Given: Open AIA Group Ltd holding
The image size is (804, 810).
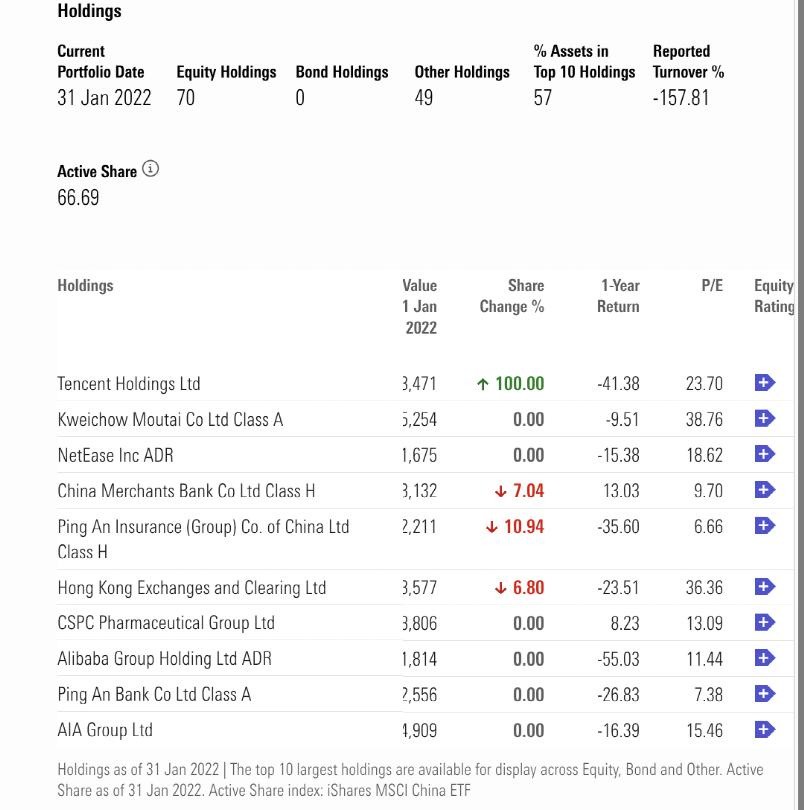Looking at the screenshot, I should point(105,730).
